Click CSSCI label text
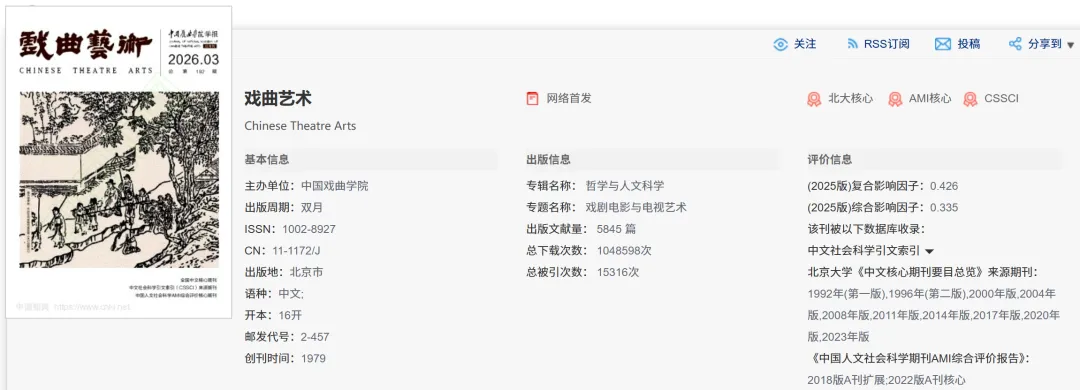Screen dimensions: 1080x390 [x=1001, y=99]
